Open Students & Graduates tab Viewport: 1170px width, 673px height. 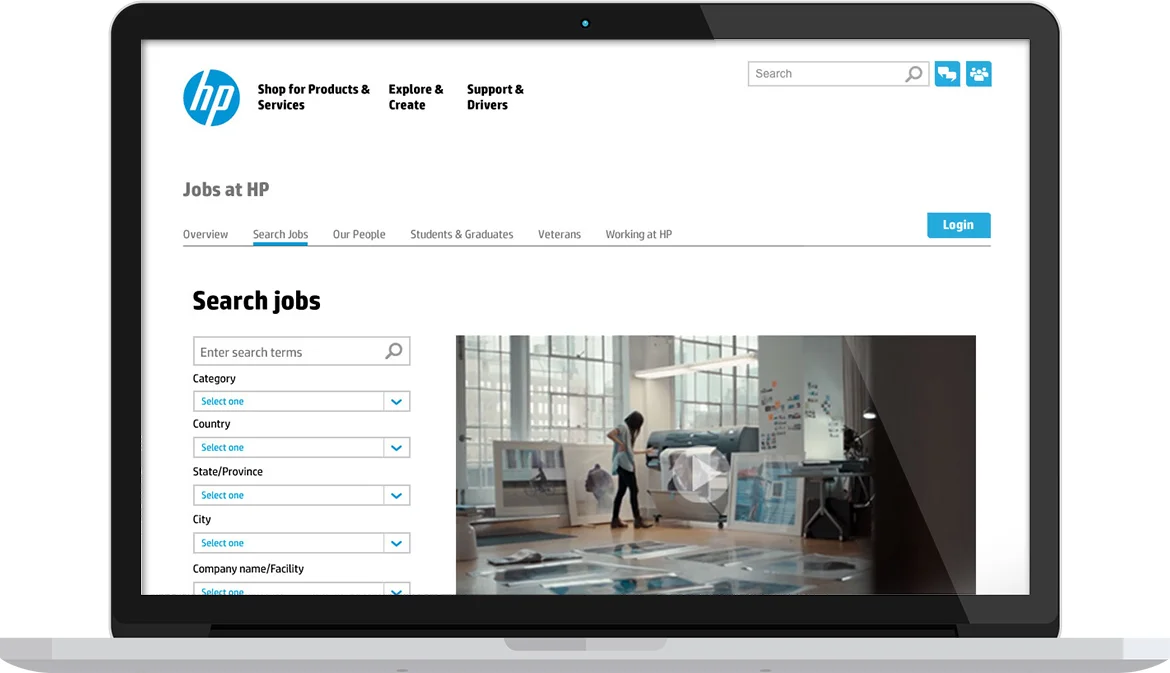point(462,234)
